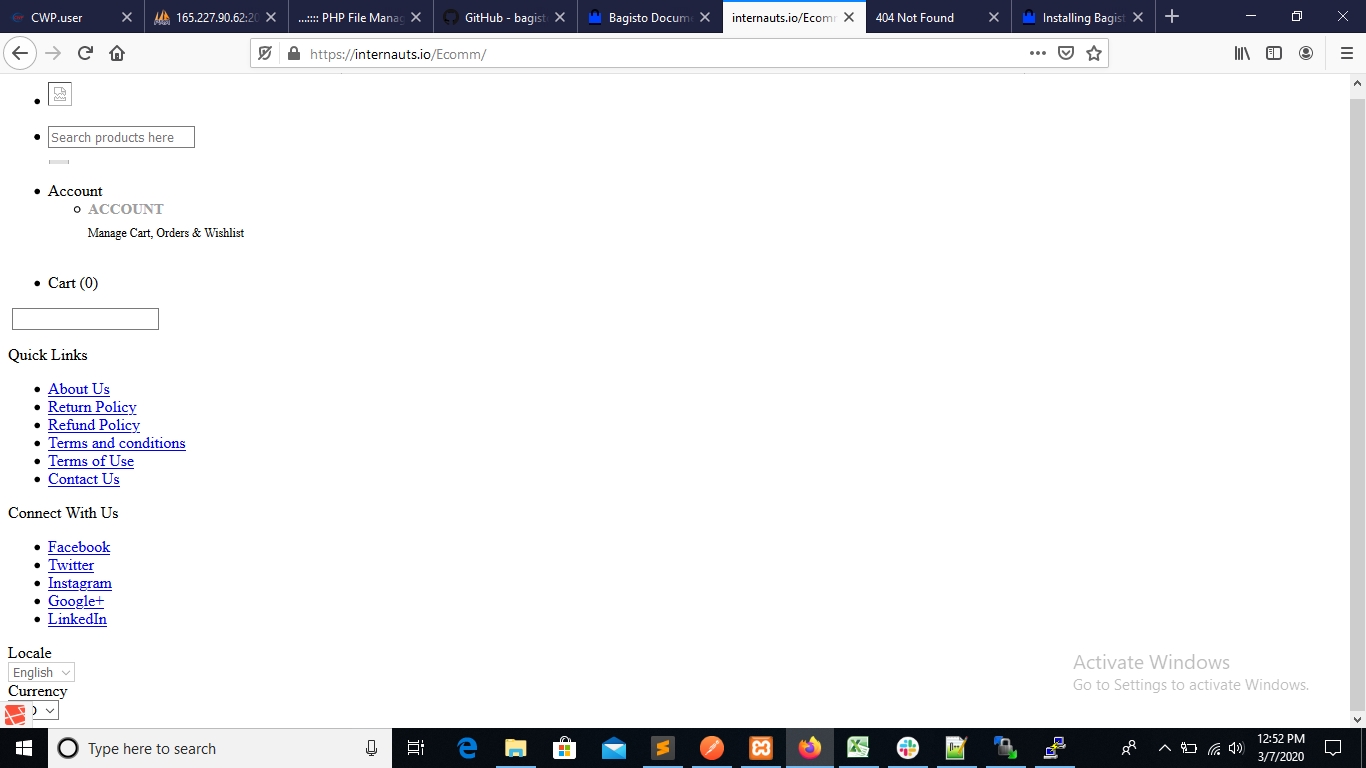The height and width of the screenshot is (768, 1366).
Task: Click the broken logo image
Action: [x=60, y=94]
